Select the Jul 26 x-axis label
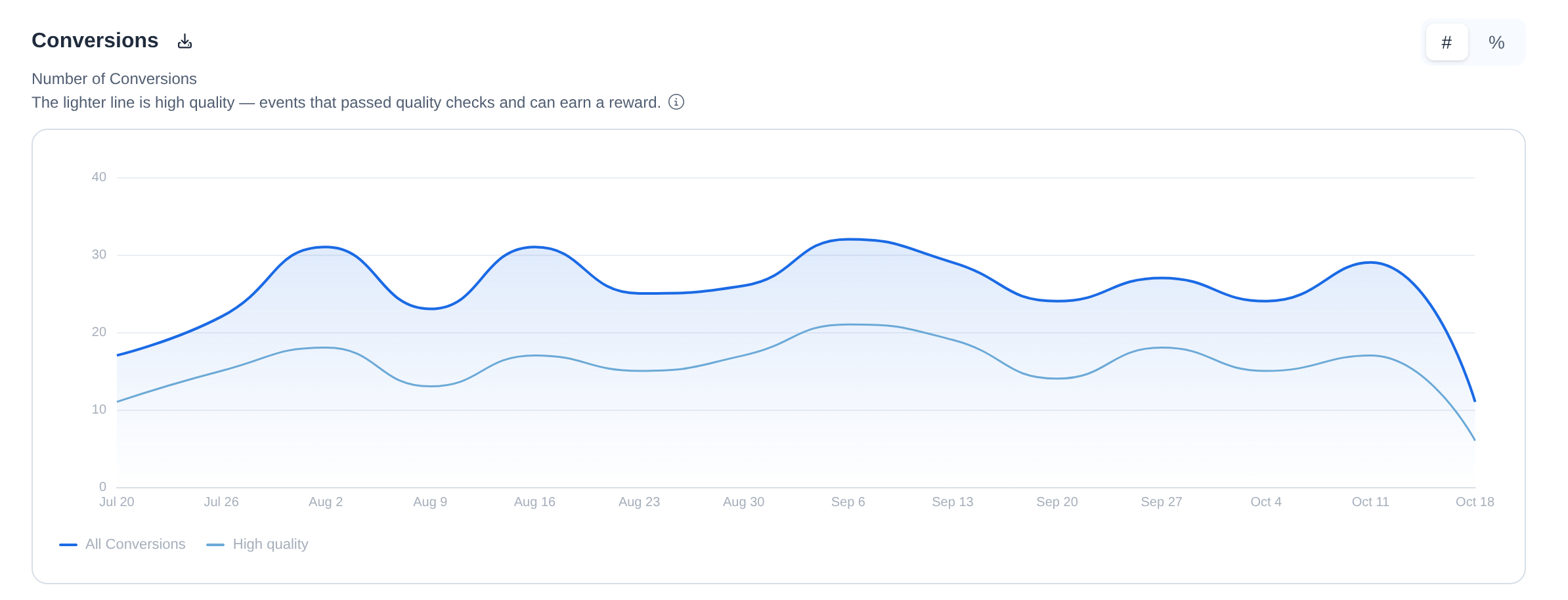This screenshot has height=600, width=1568. click(x=221, y=502)
